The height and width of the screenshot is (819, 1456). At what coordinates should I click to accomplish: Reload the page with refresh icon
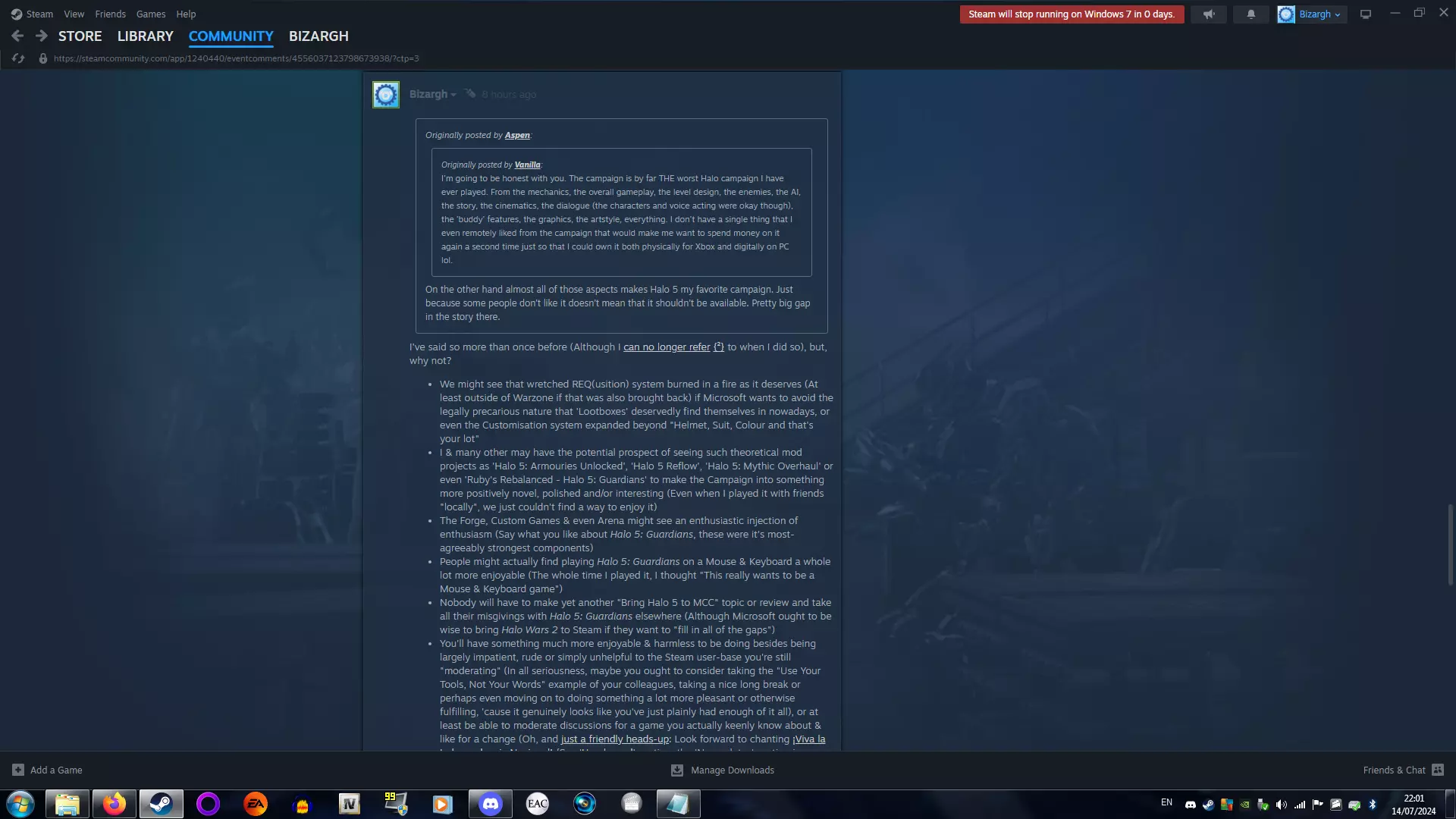[x=18, y=58]
